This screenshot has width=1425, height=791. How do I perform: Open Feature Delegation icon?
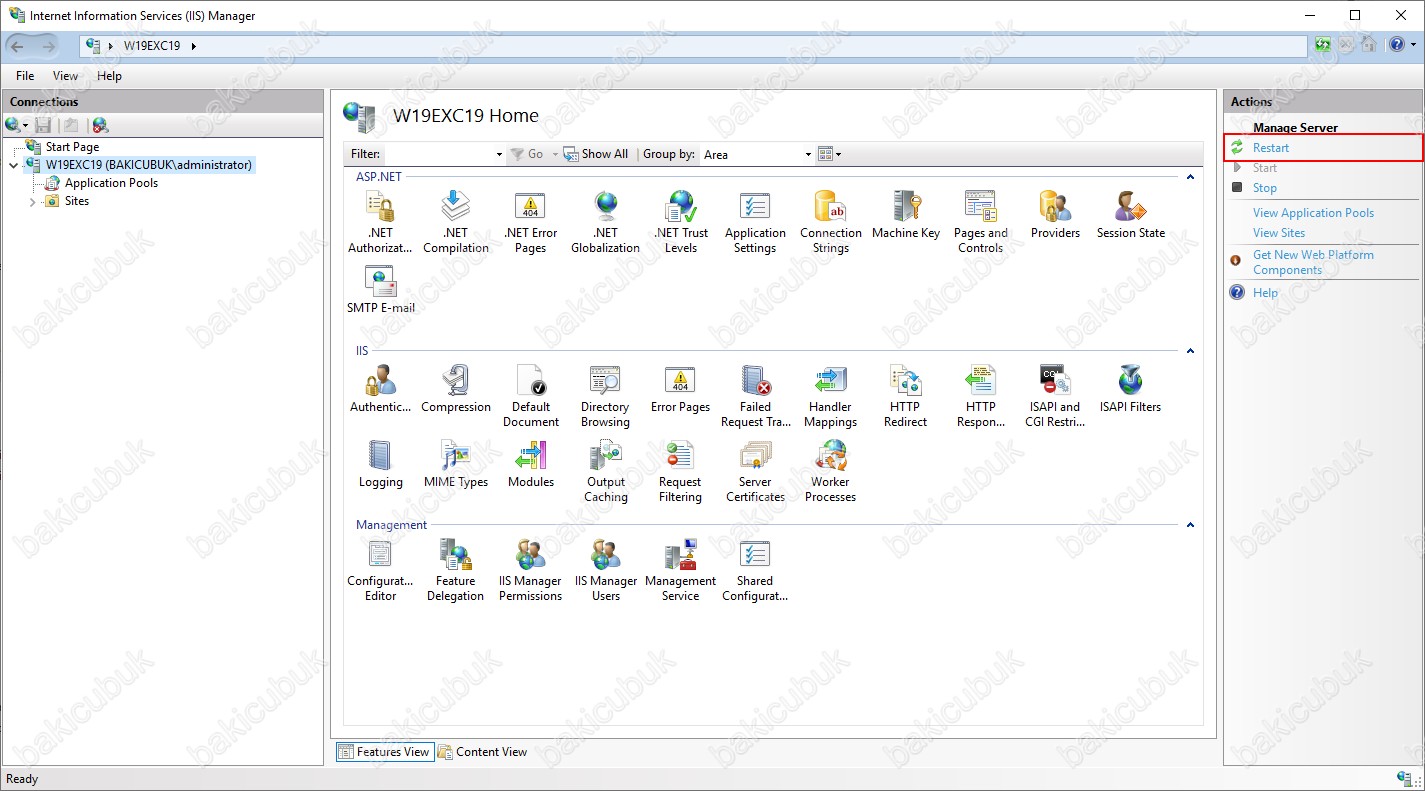[455, 570]
